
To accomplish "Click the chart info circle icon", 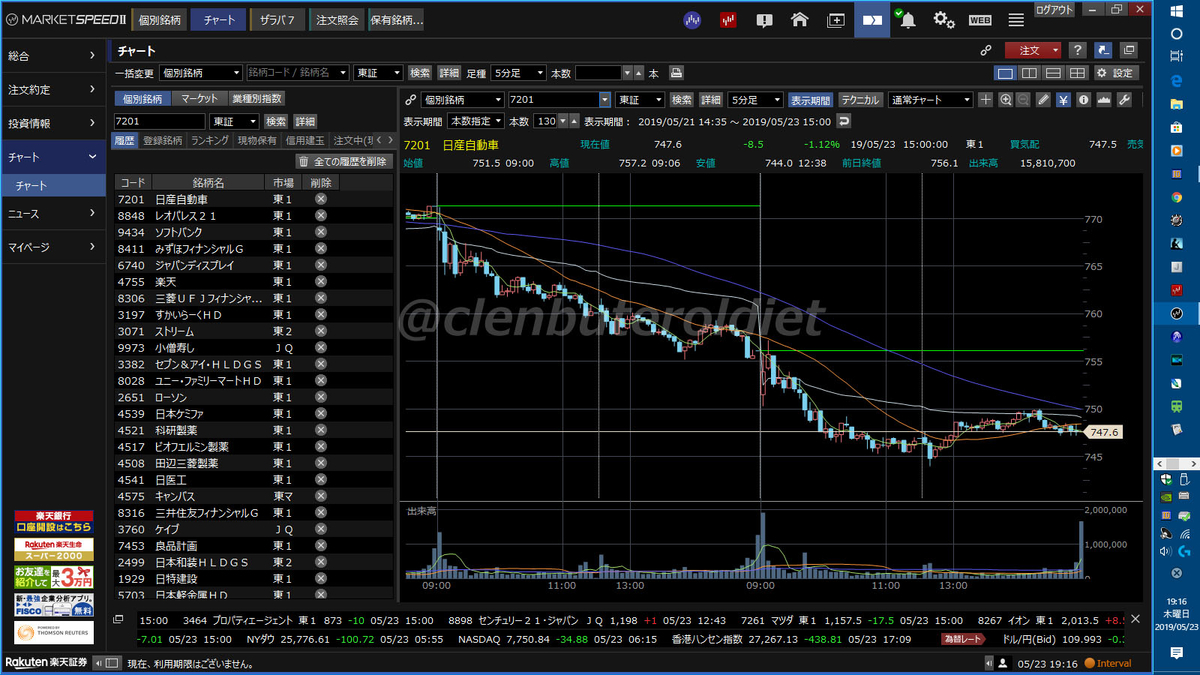I will [1084, 100].
